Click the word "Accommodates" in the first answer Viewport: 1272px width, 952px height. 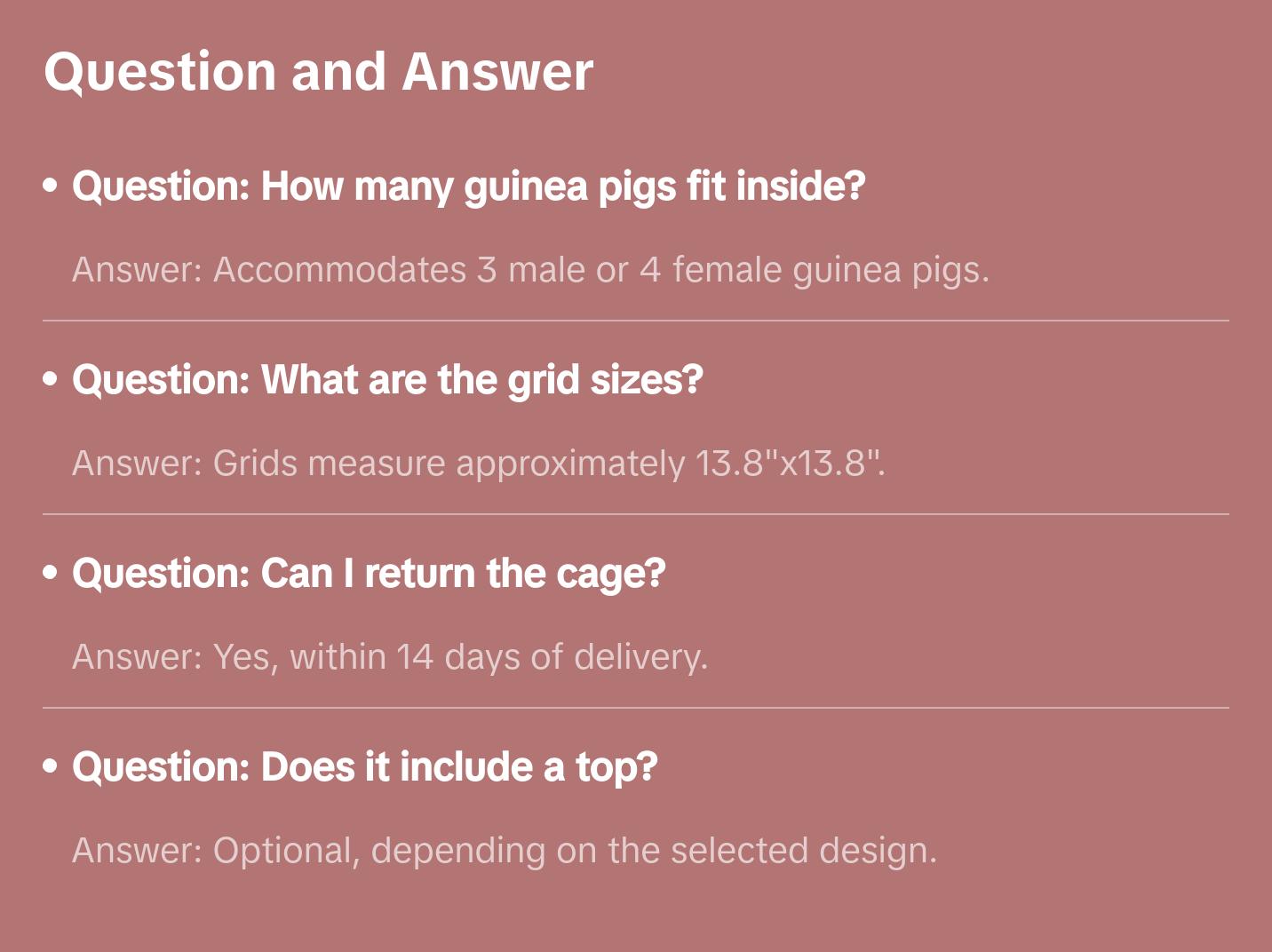[339, 270]
